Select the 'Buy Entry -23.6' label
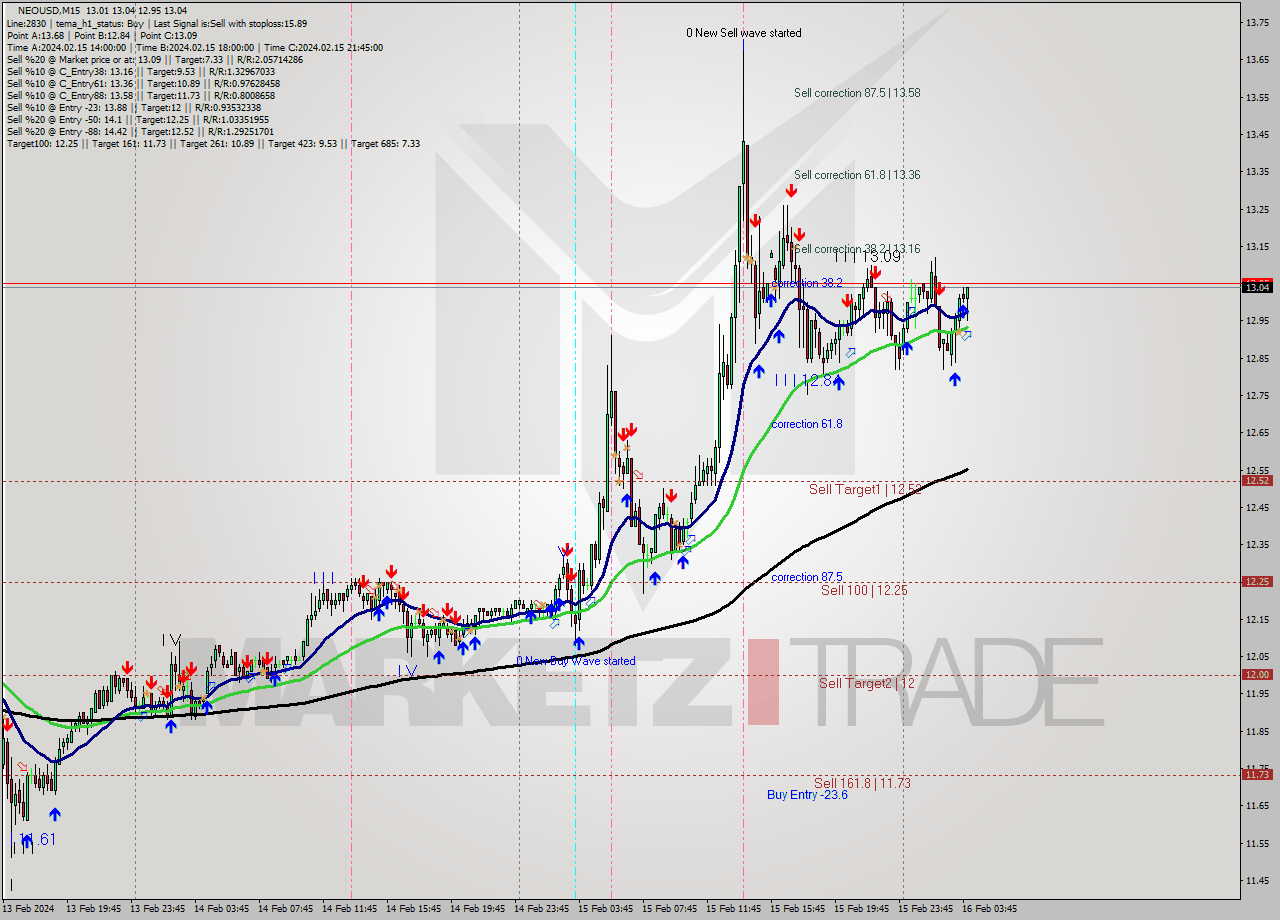 (x=807, y=795)
